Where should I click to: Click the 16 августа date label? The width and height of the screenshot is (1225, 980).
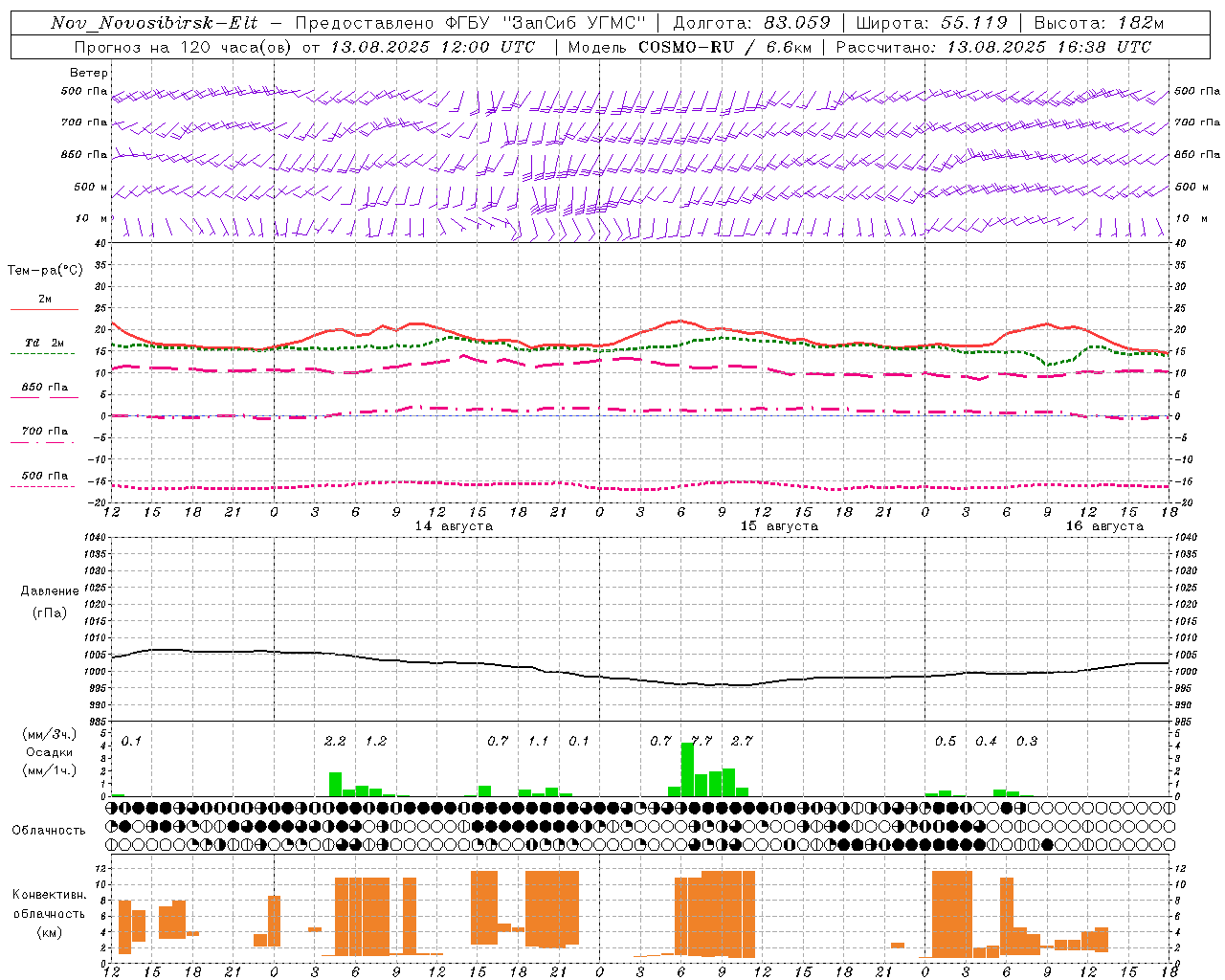coord(1104,526)
